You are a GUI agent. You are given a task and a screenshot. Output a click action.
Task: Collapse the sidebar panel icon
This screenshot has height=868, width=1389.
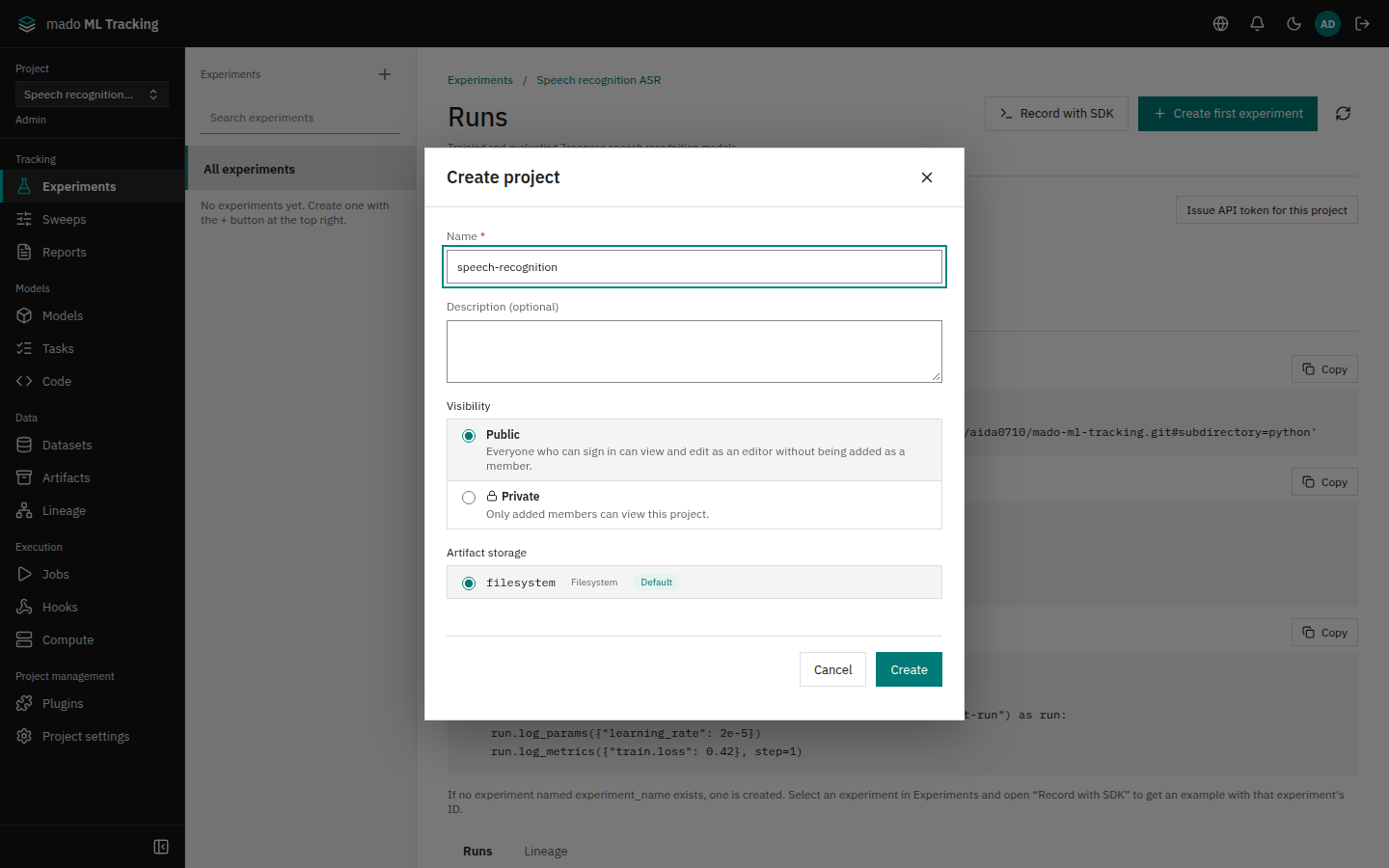pos(161,847)
